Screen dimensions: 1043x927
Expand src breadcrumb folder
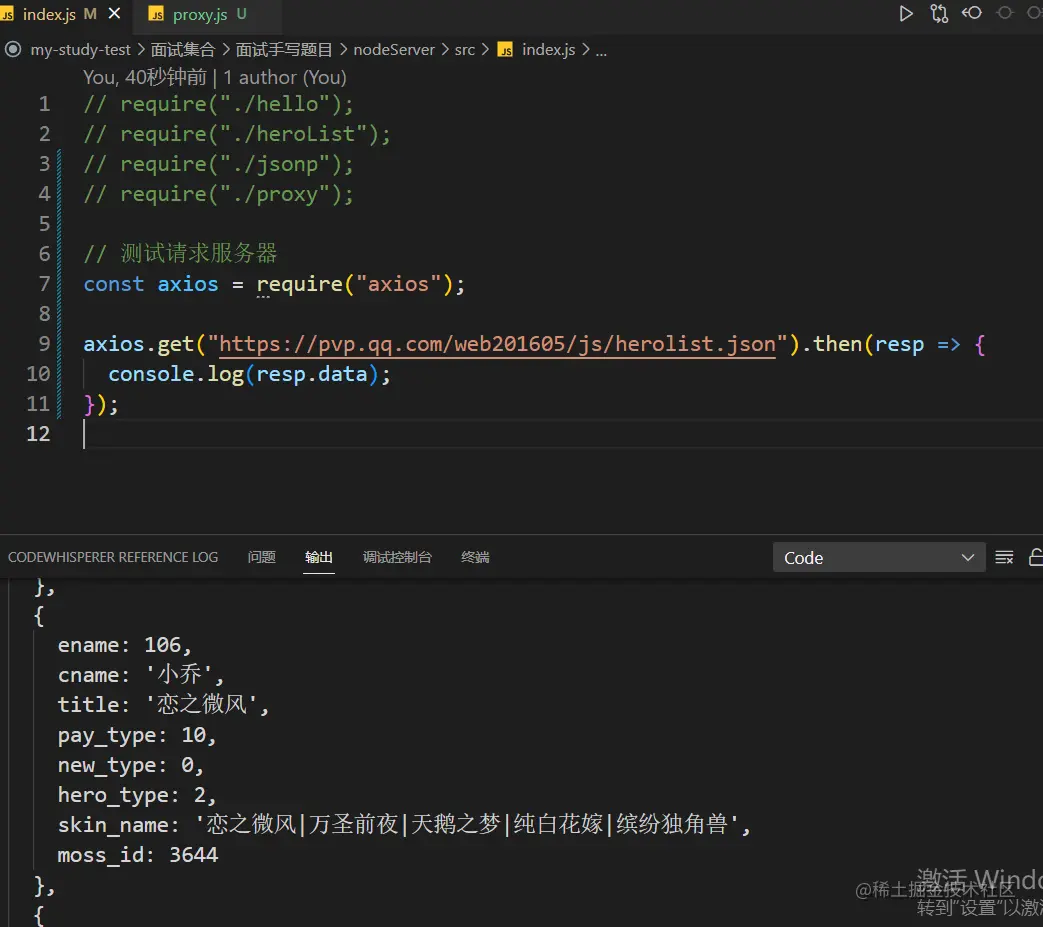pos(465,50)
